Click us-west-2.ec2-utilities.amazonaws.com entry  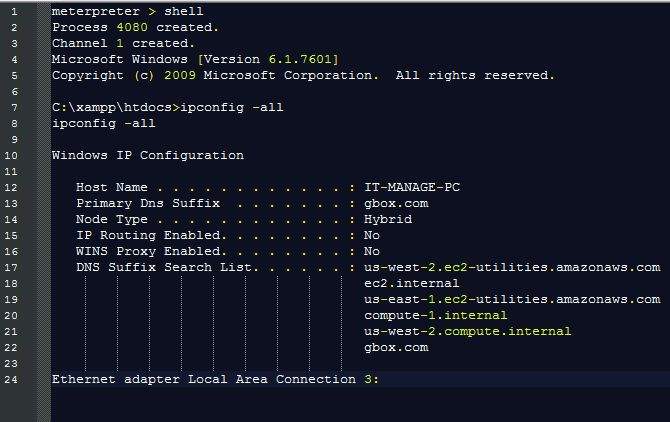click(x=512, y=267)
